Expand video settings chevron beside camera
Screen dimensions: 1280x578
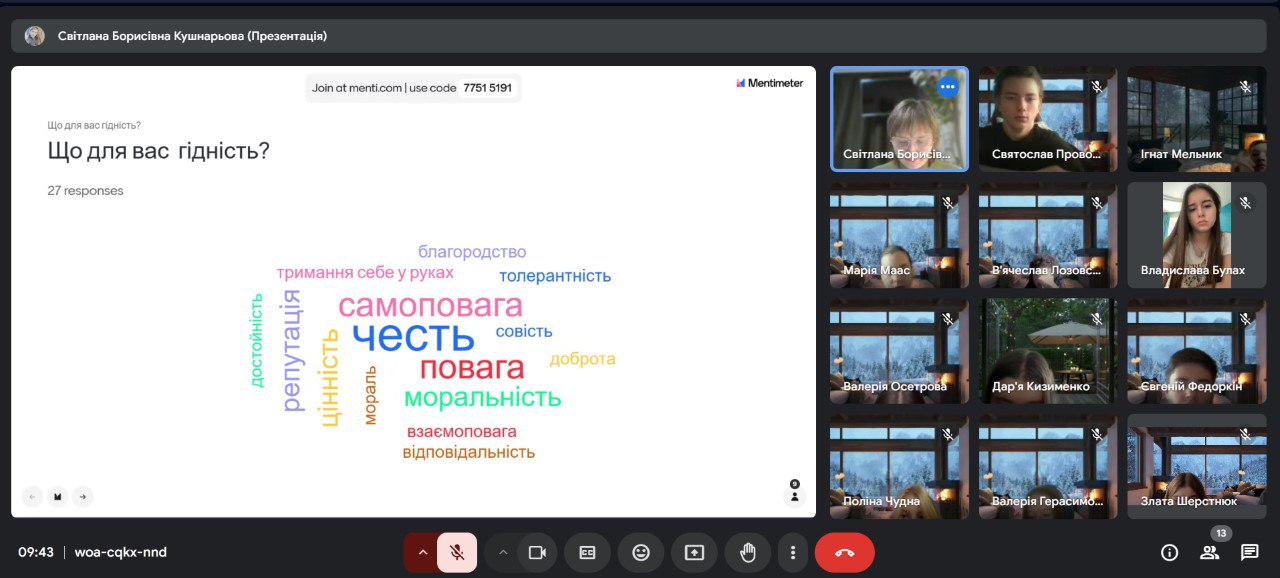tap(503, 552)
